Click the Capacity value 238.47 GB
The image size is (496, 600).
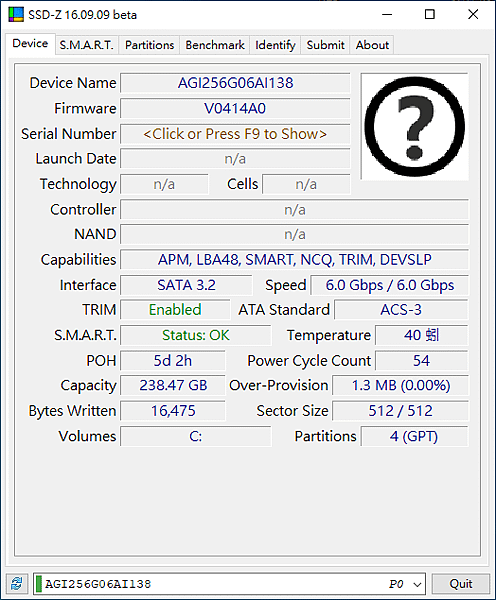coord(173,385)
